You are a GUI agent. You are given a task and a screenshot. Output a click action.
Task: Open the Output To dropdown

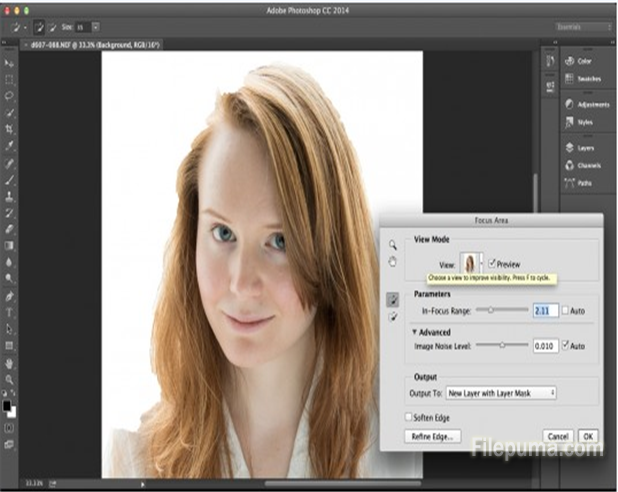[x=501, y=394]
